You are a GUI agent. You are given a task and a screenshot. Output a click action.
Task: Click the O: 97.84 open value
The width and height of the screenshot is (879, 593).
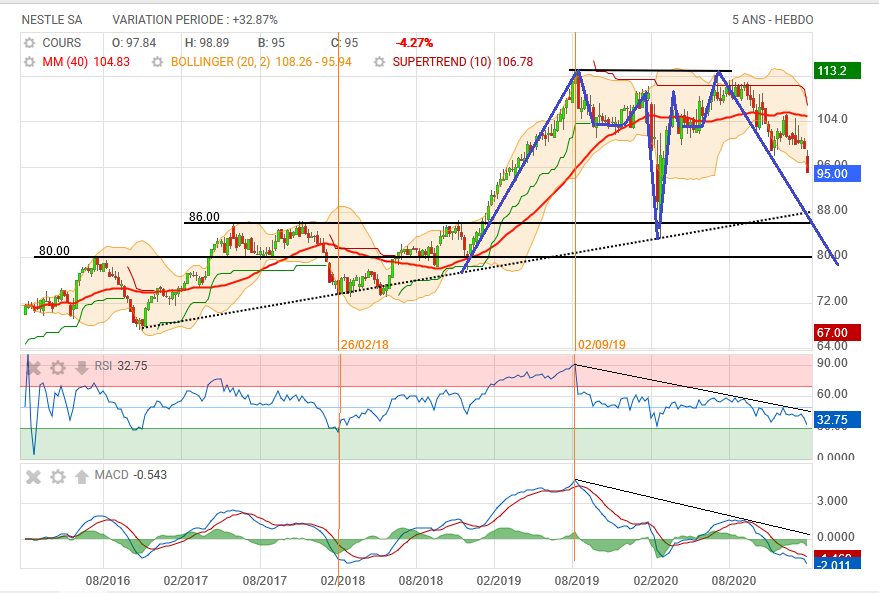[x=134, y=43]
